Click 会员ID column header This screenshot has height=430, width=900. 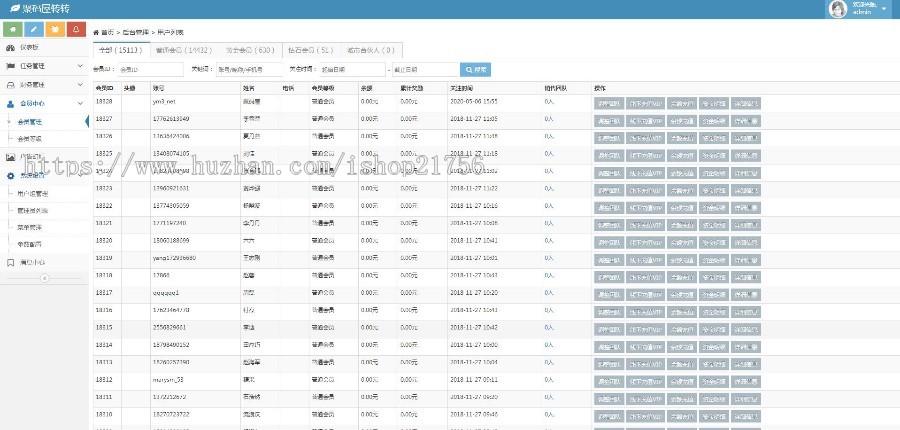[104, 88]
